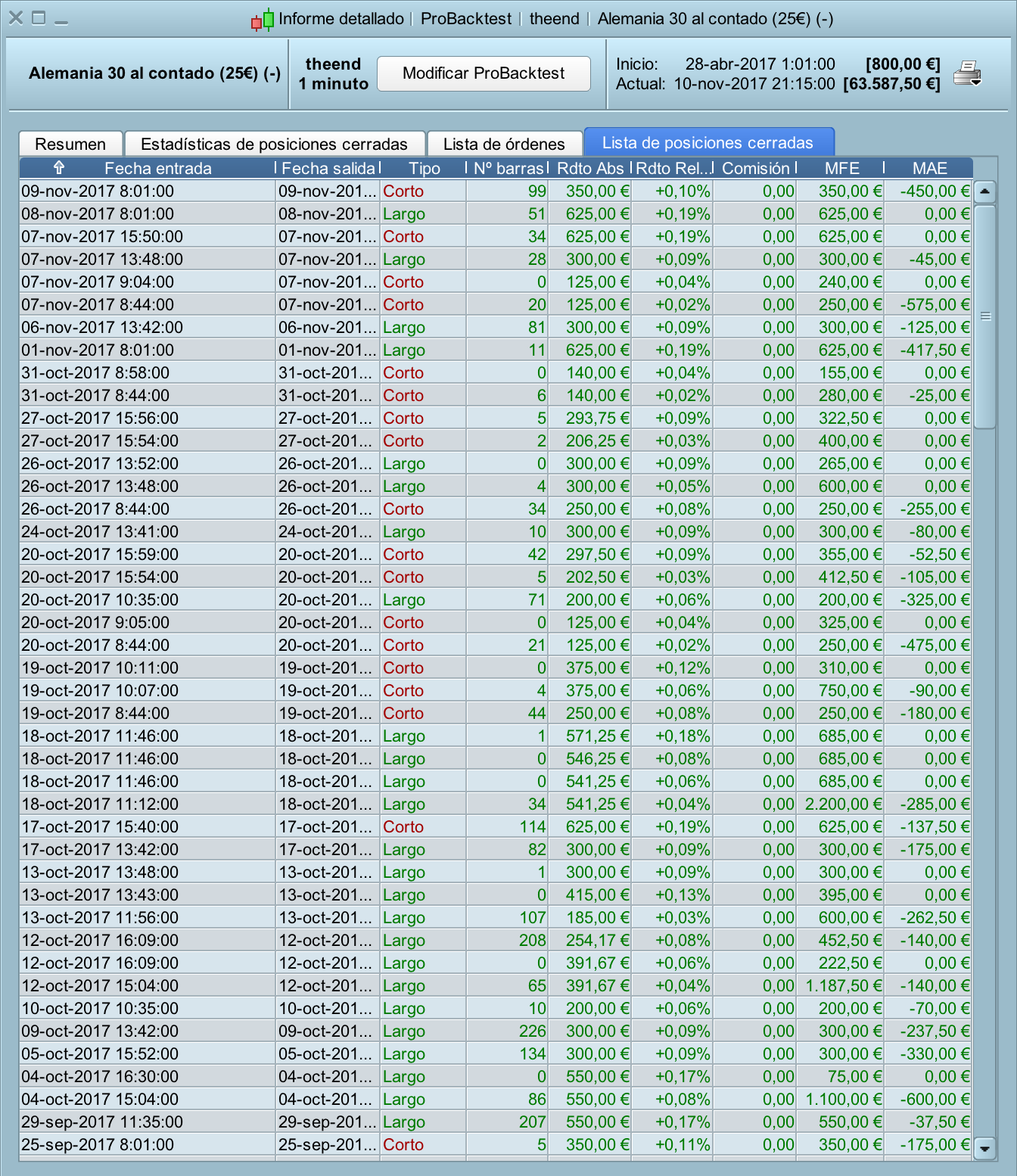The image size is (1017, 1176).
Task: Click the 2.200,00 € MFE value
Action: [x=844, y=804]
